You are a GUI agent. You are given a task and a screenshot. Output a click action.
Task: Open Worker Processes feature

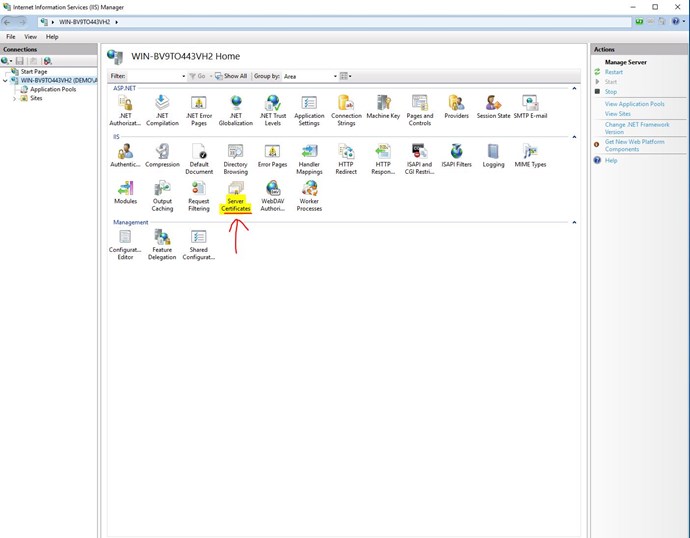tap(309, 196)
